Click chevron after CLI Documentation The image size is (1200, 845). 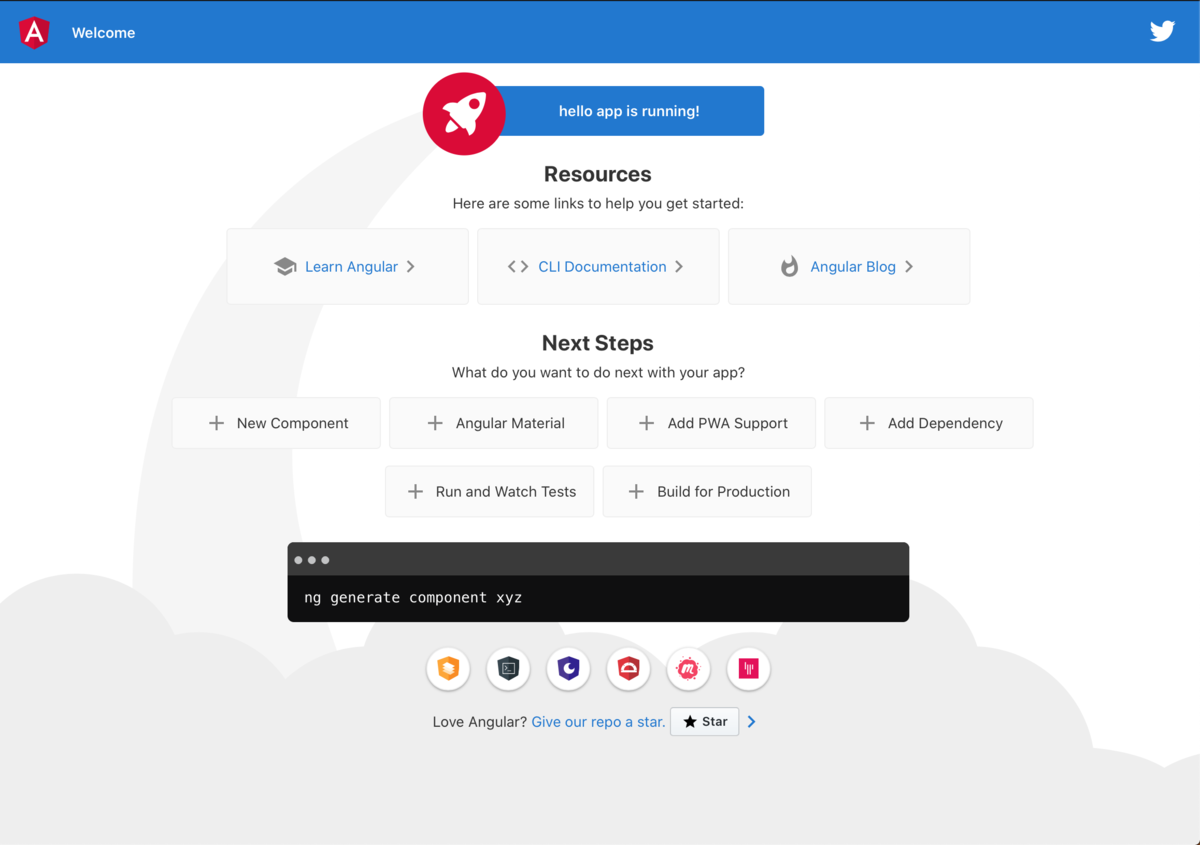tap(679, 267)
